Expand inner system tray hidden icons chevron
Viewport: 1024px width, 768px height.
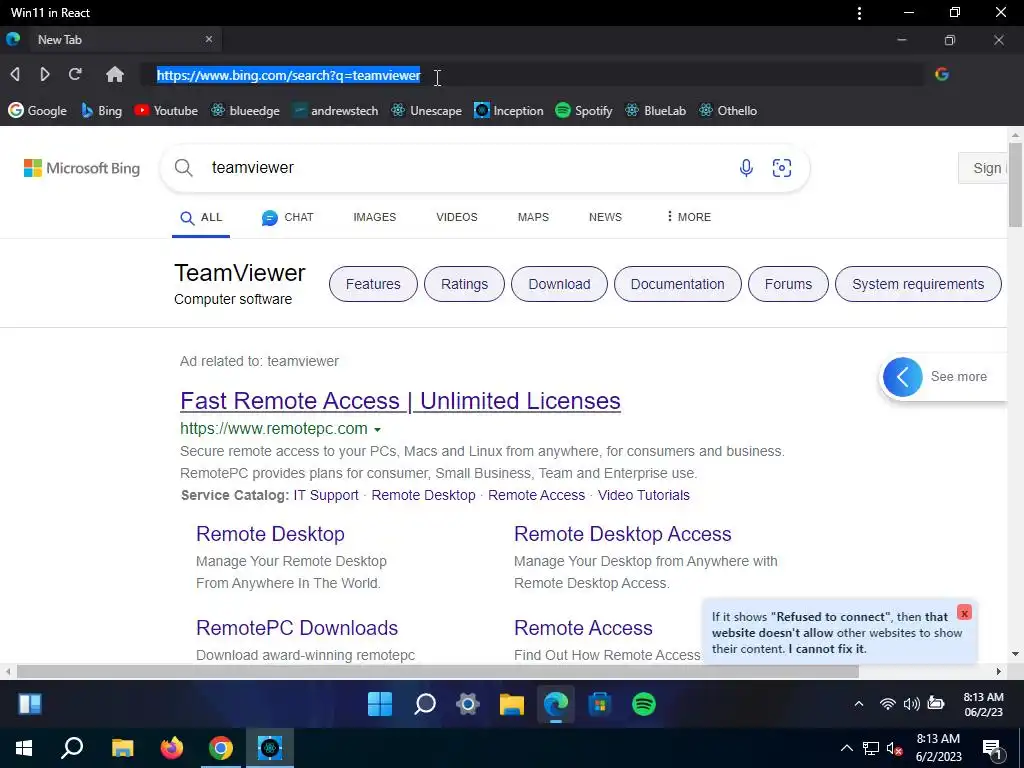point(859,703)
